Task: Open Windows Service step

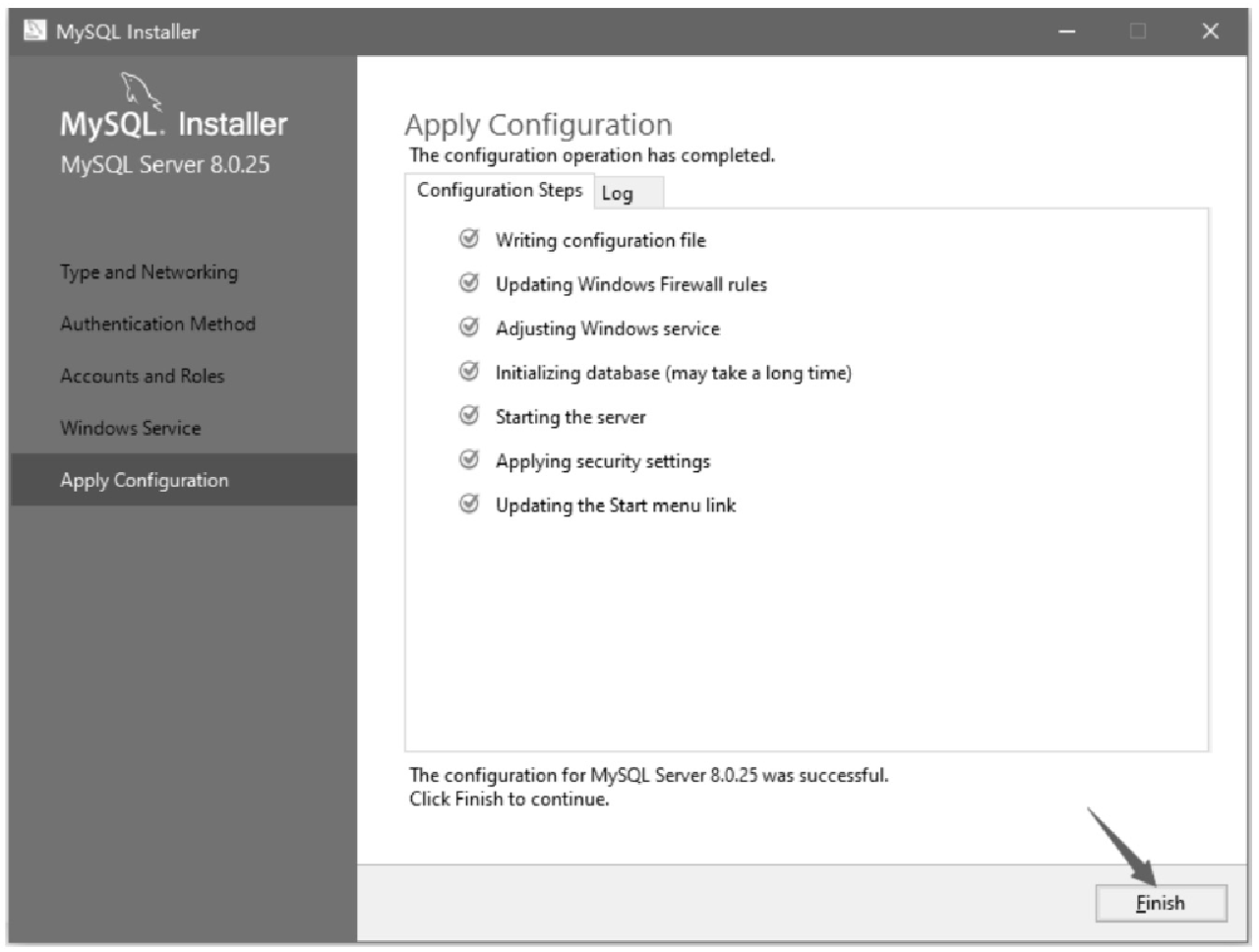Action: (130, 428)
